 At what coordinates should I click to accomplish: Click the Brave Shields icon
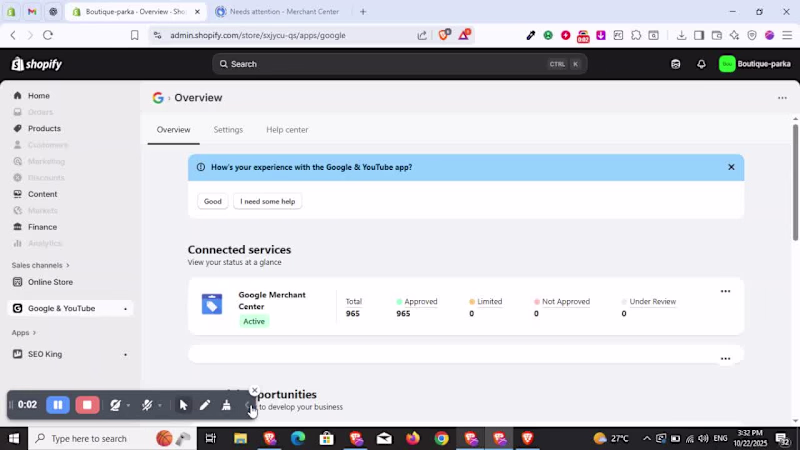click(x=444, y=35)
